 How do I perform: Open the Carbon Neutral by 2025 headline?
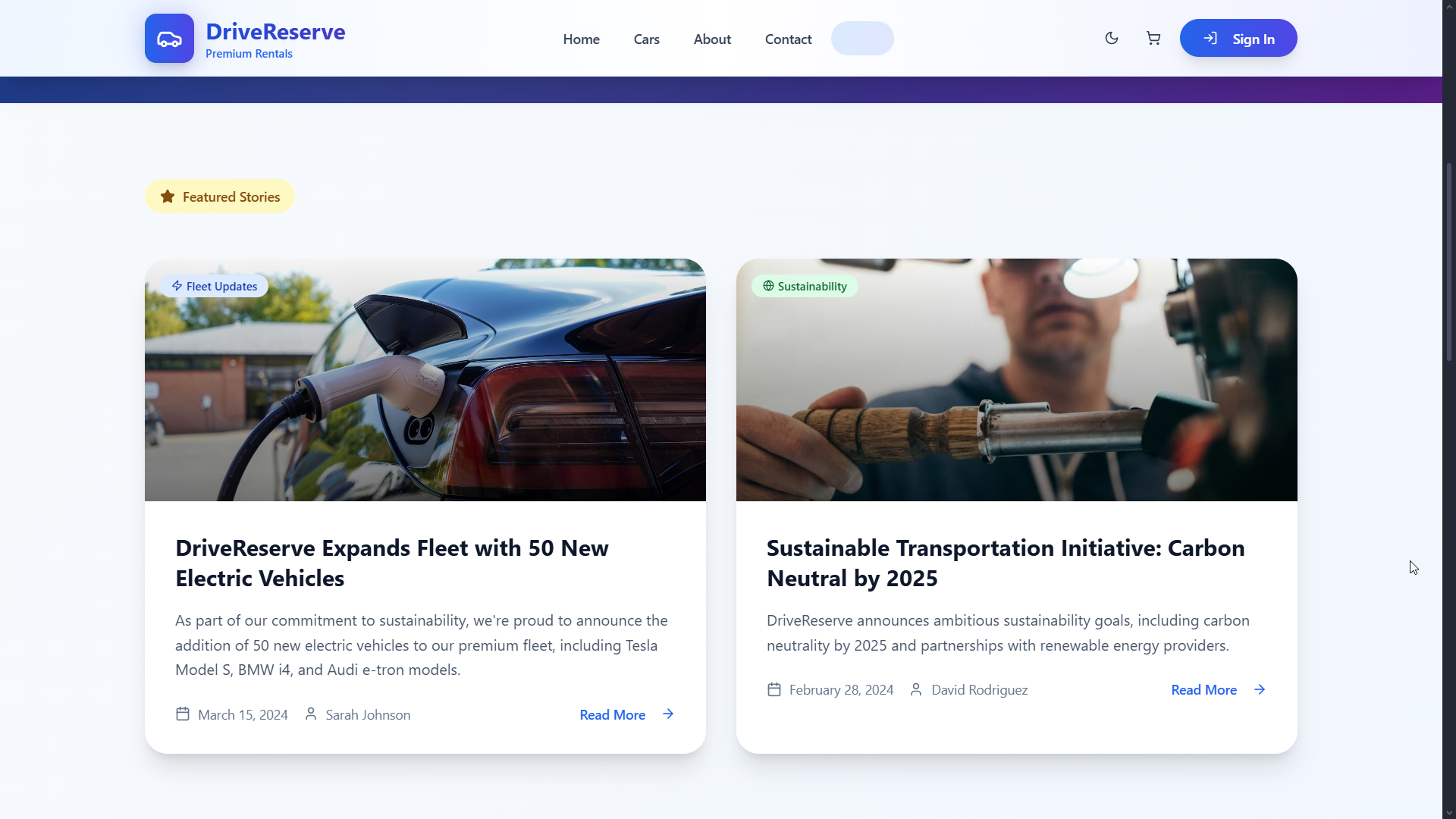(1006, 563)
